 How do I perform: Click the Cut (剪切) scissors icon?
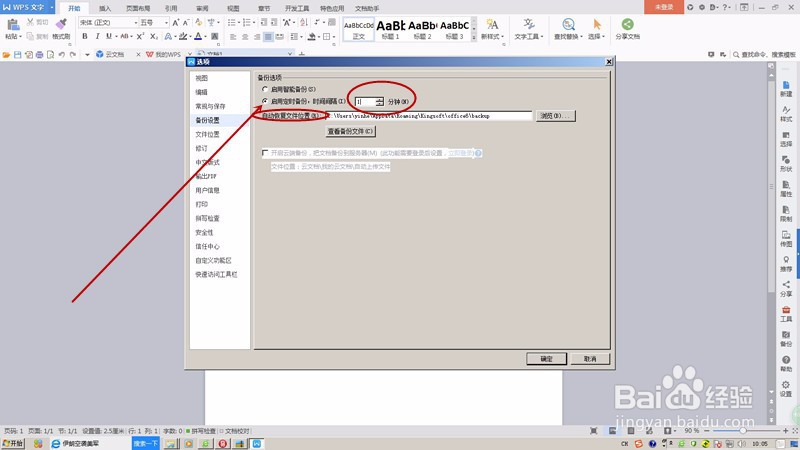[x=30, y=22]
